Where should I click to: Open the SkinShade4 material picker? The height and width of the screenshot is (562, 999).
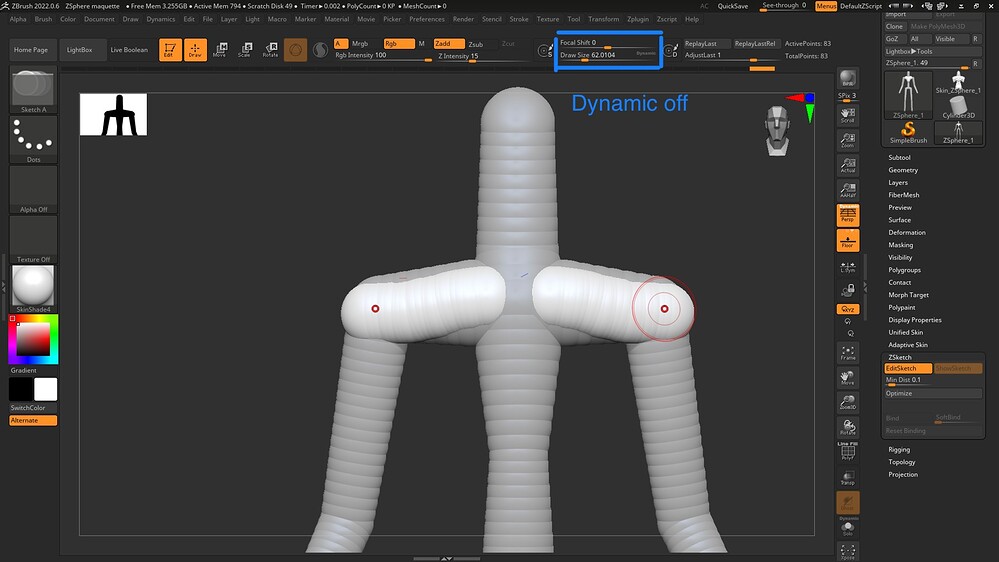[33, 289]
